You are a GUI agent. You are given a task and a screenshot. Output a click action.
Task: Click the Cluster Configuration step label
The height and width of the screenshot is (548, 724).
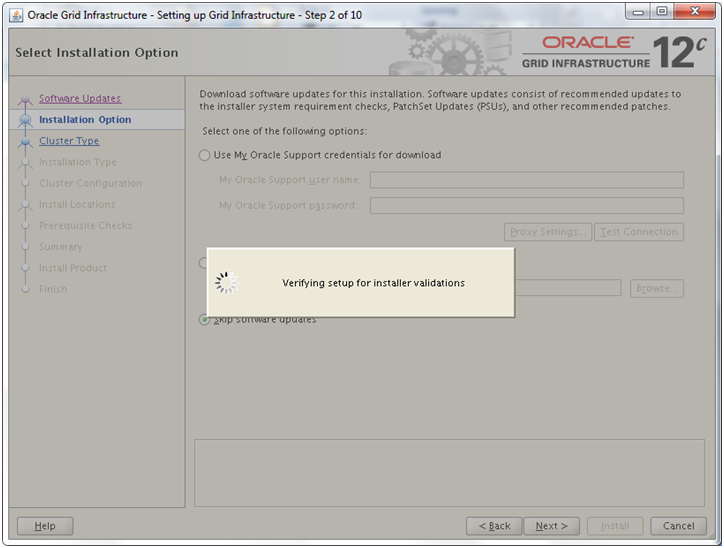(90, 183)
